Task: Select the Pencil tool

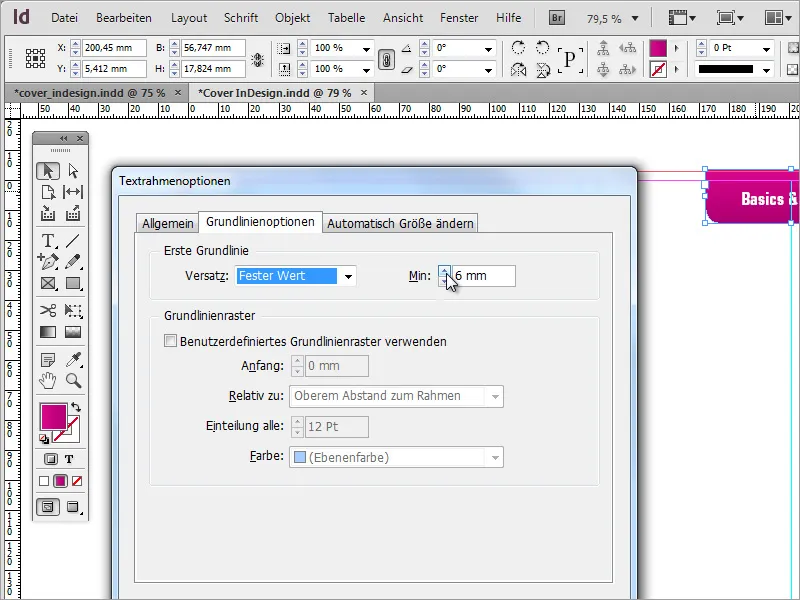Action: pos(73,262)
